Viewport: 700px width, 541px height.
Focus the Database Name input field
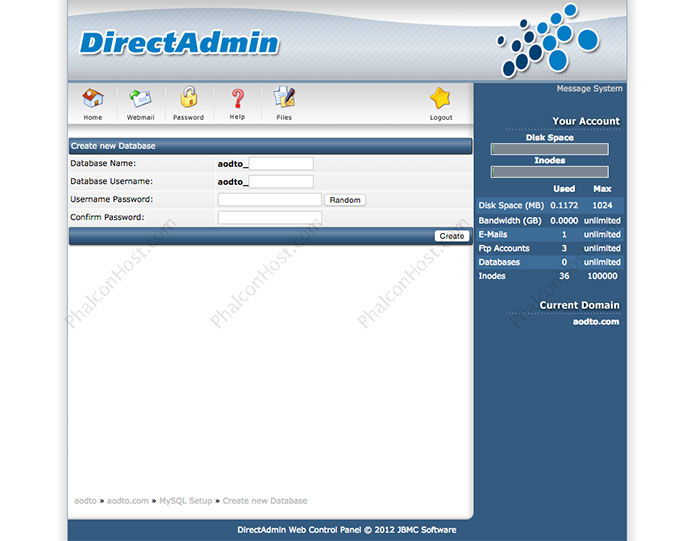point(281,163)
